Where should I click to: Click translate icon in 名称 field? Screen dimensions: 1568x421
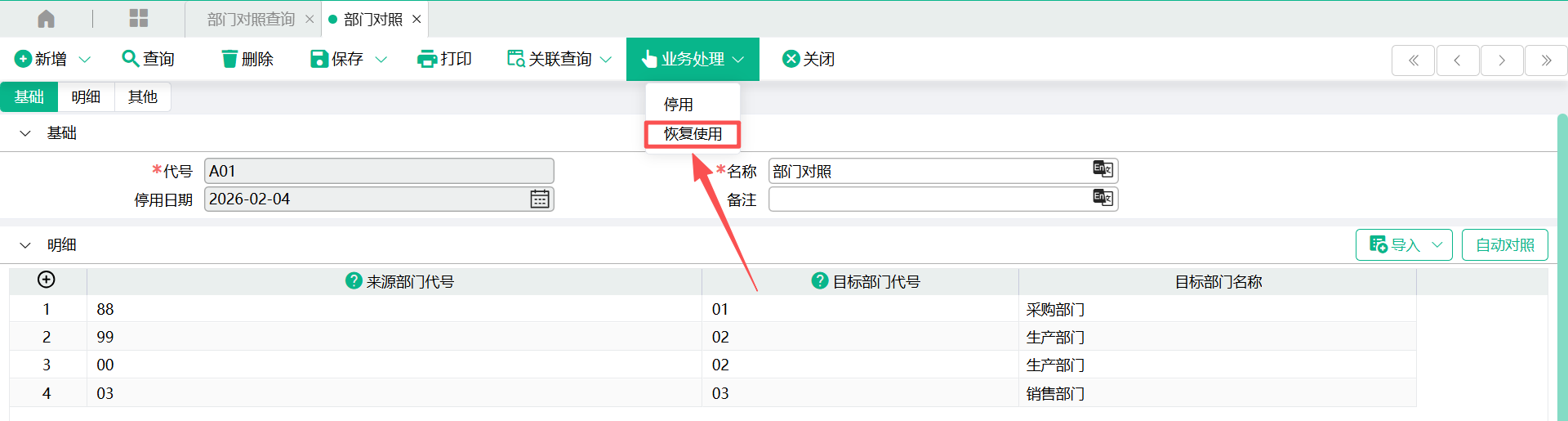(1102, 169)
